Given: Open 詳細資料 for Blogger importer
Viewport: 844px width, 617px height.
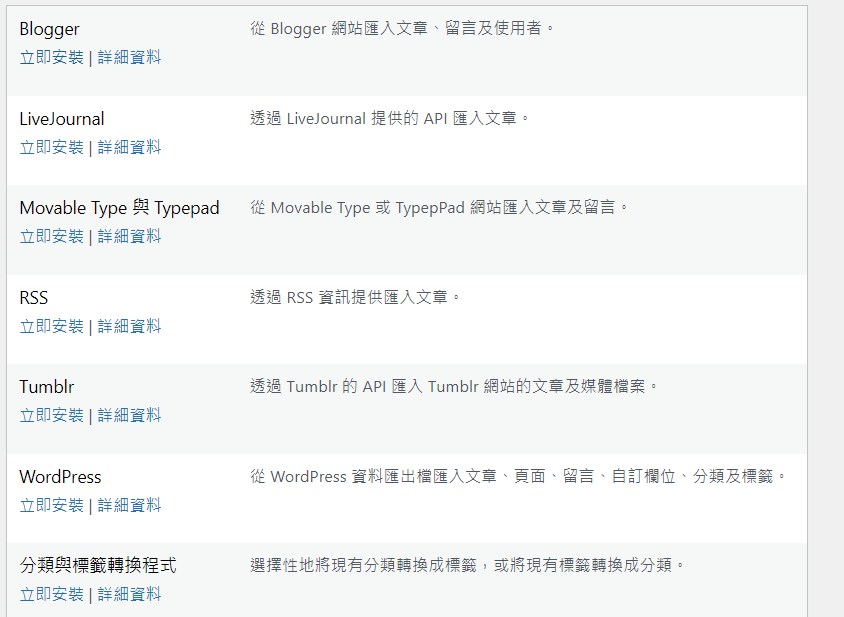Looking at the screenshot, I should point(129,57).
